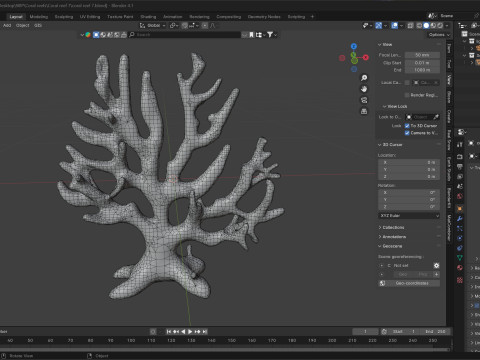Open the World properties red globe tab
The width and height of the screenshot is (480, 360).
[x=460, y=196]
